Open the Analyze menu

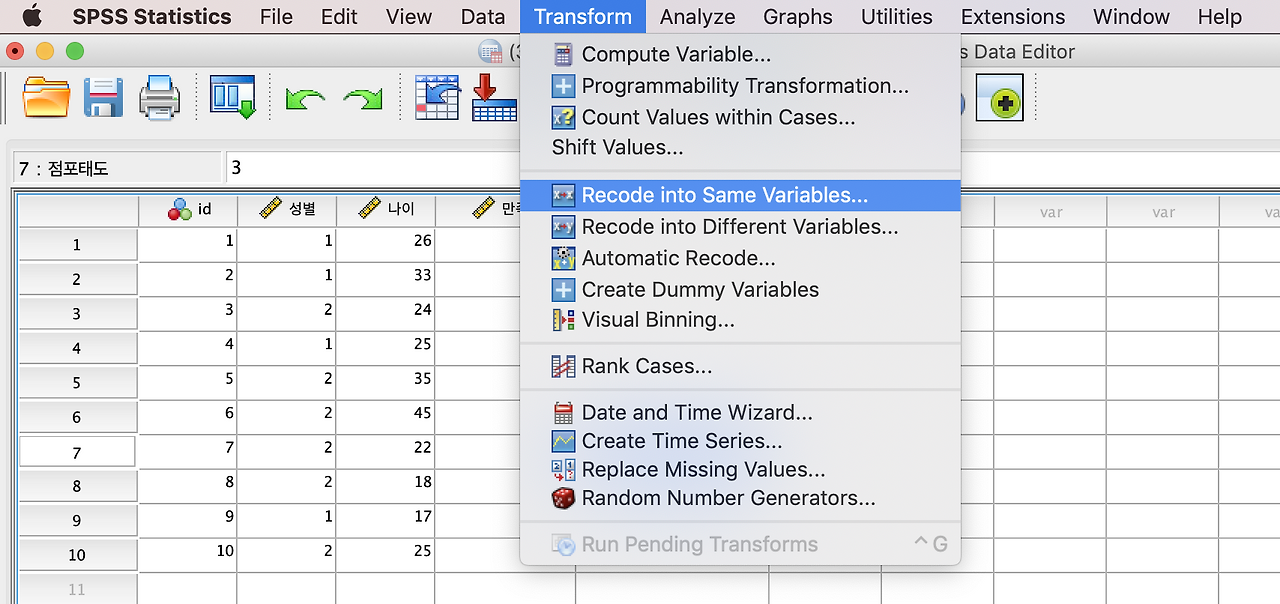tap(697, 17)
